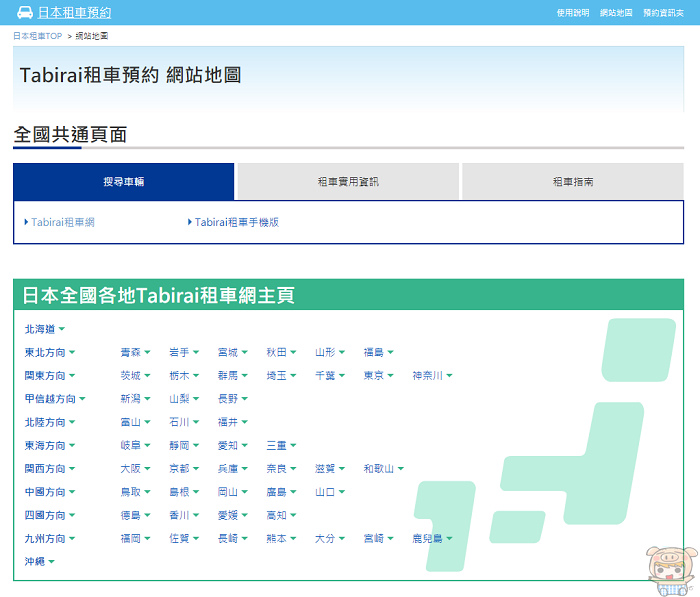Open the 京都 prefecture dropdown

[x=184, y=468]
